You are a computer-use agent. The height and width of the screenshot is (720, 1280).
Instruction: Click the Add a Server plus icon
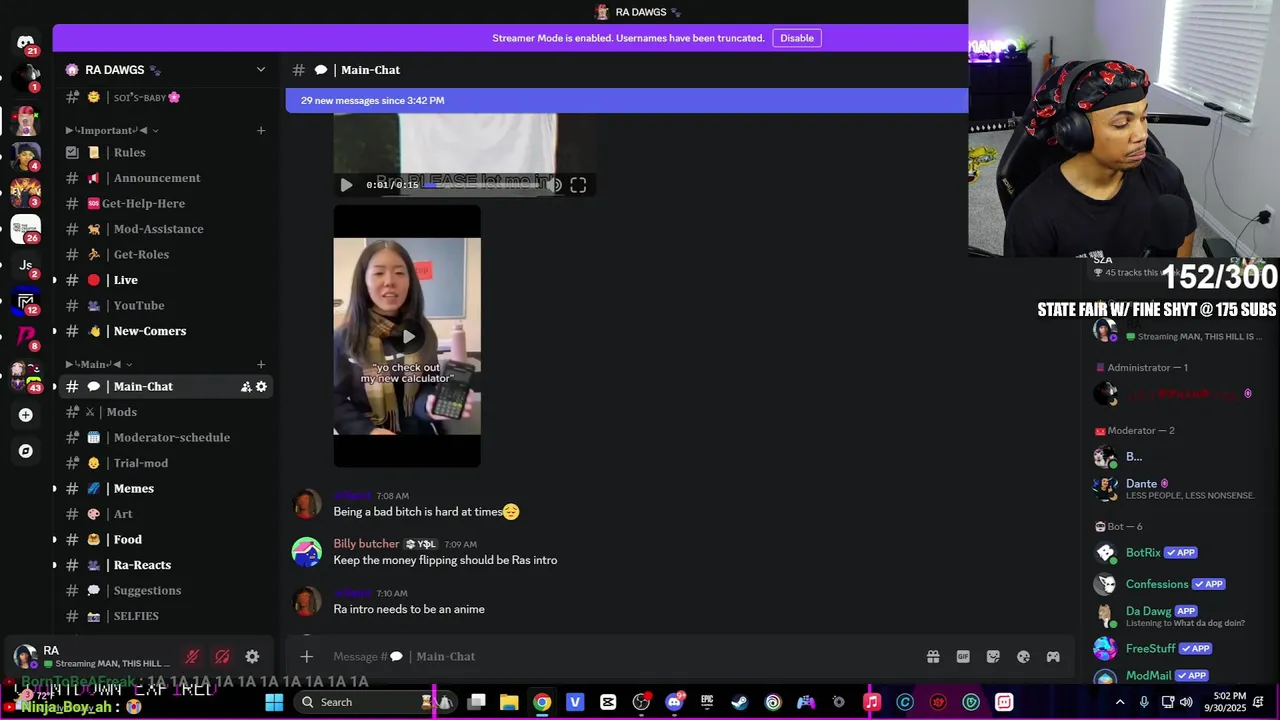click(x=26, y=415)
